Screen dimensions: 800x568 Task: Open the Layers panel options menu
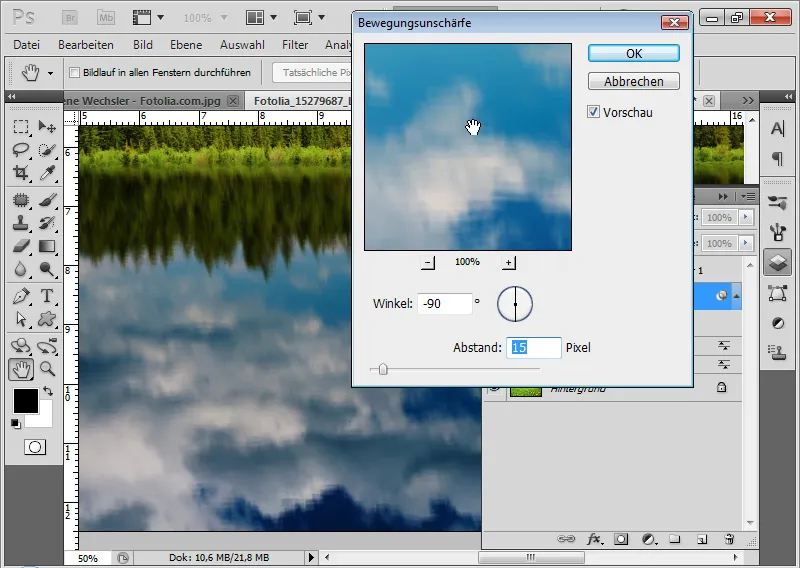click(748, 196)
